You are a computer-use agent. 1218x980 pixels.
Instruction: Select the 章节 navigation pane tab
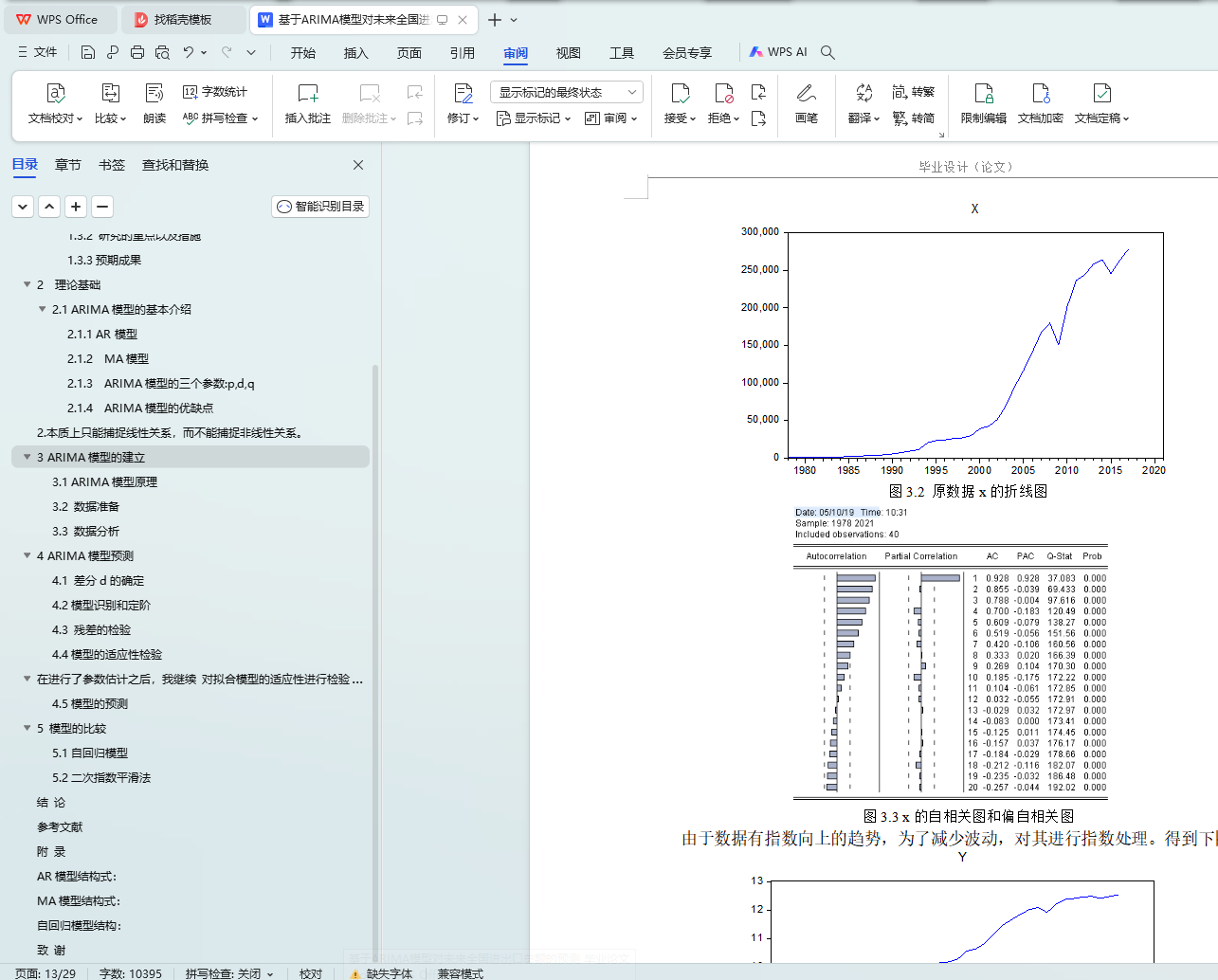pyautogui.click(x=68, y=165)
